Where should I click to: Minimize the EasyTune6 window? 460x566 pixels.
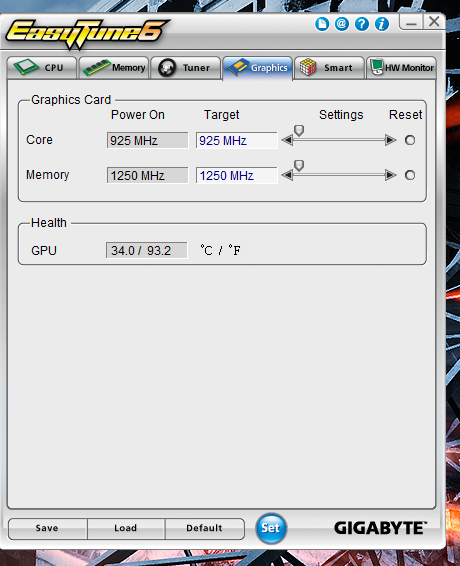(411, 22)
